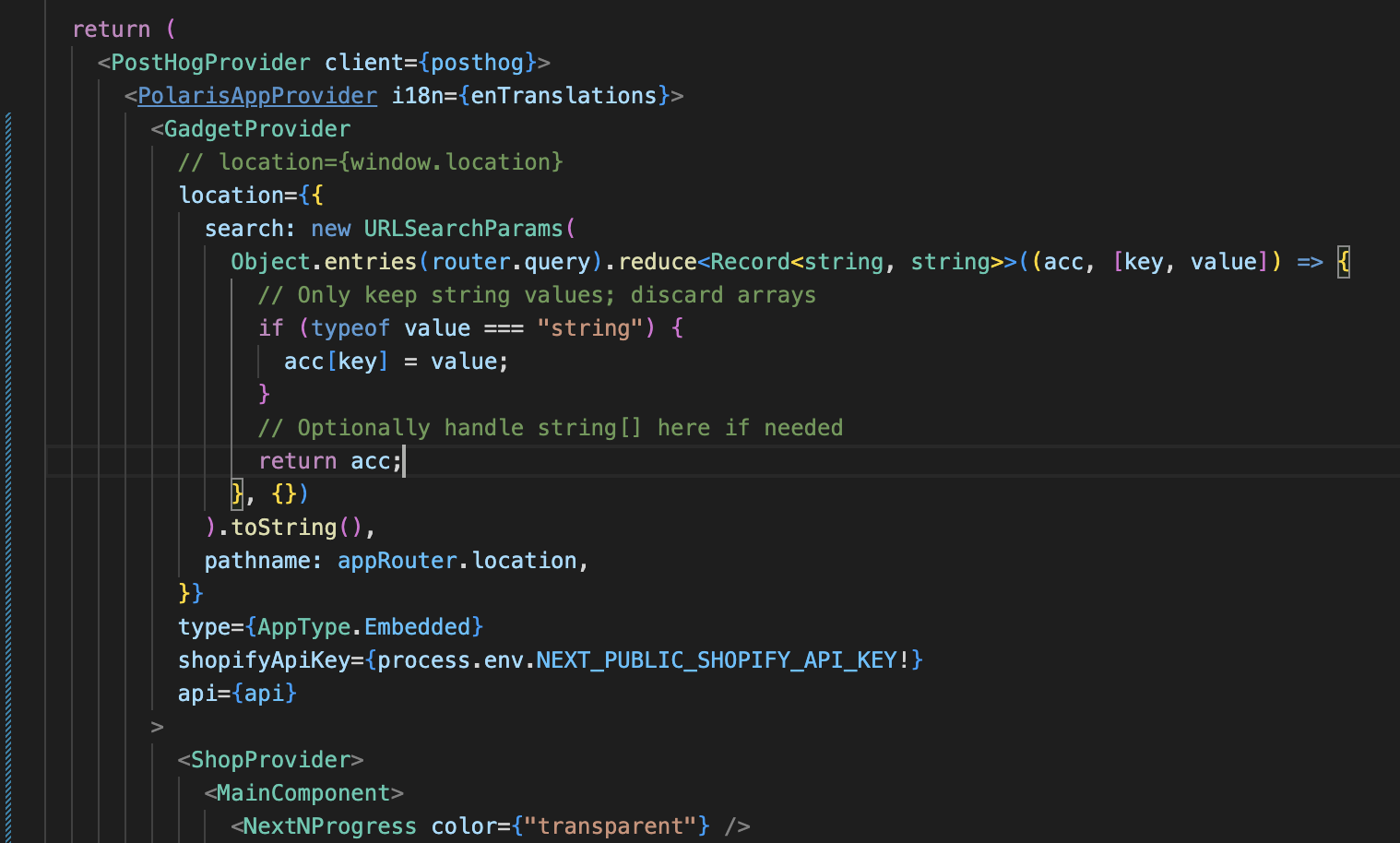Click the acc[key] = value; assignment
The image size is (1400, 843).
pyautogui.click(x=397, y=362)
